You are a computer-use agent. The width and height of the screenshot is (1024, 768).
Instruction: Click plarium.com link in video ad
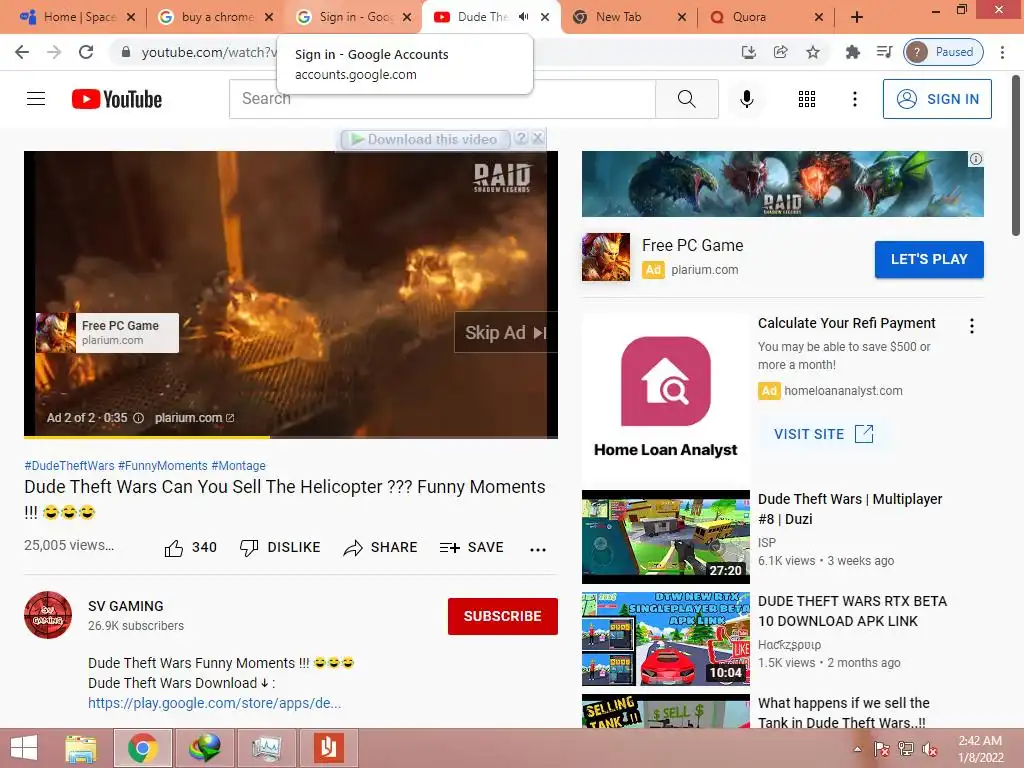(x=194, y=418)
